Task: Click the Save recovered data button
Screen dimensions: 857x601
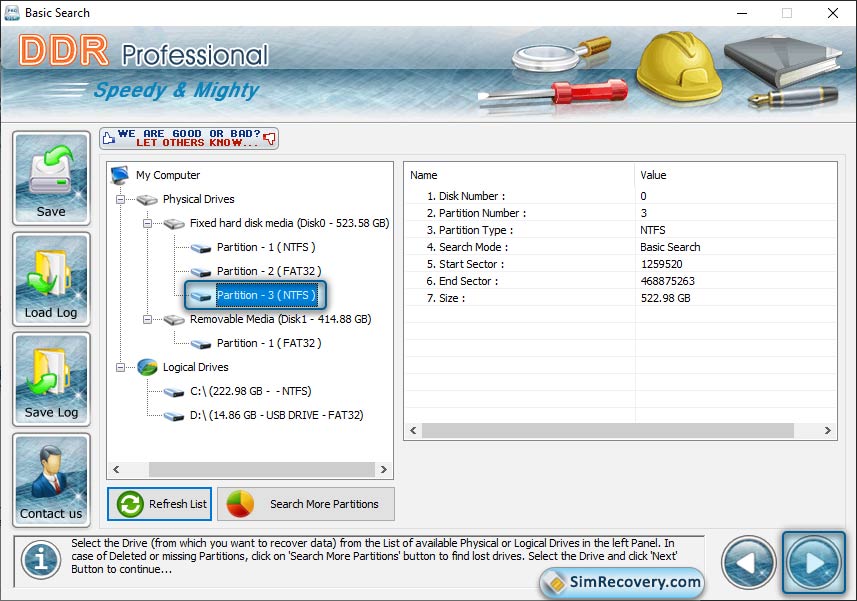Action: click(x=51, y=178)
